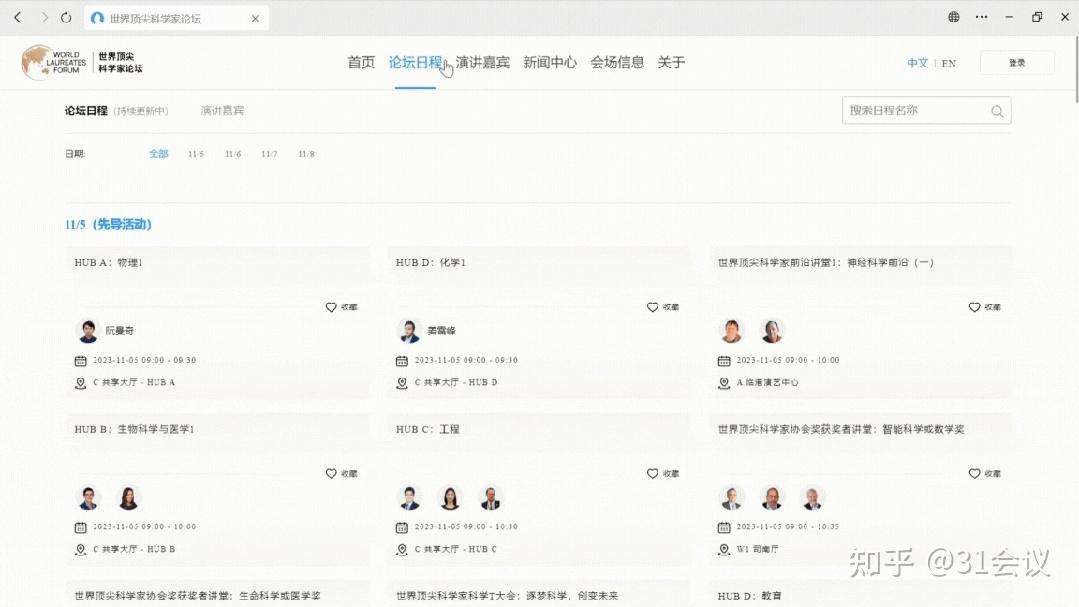Open 世界顶尖科学家科学T大会 session title
Screen dimensions: 1079x607
[x=506, y=596]
